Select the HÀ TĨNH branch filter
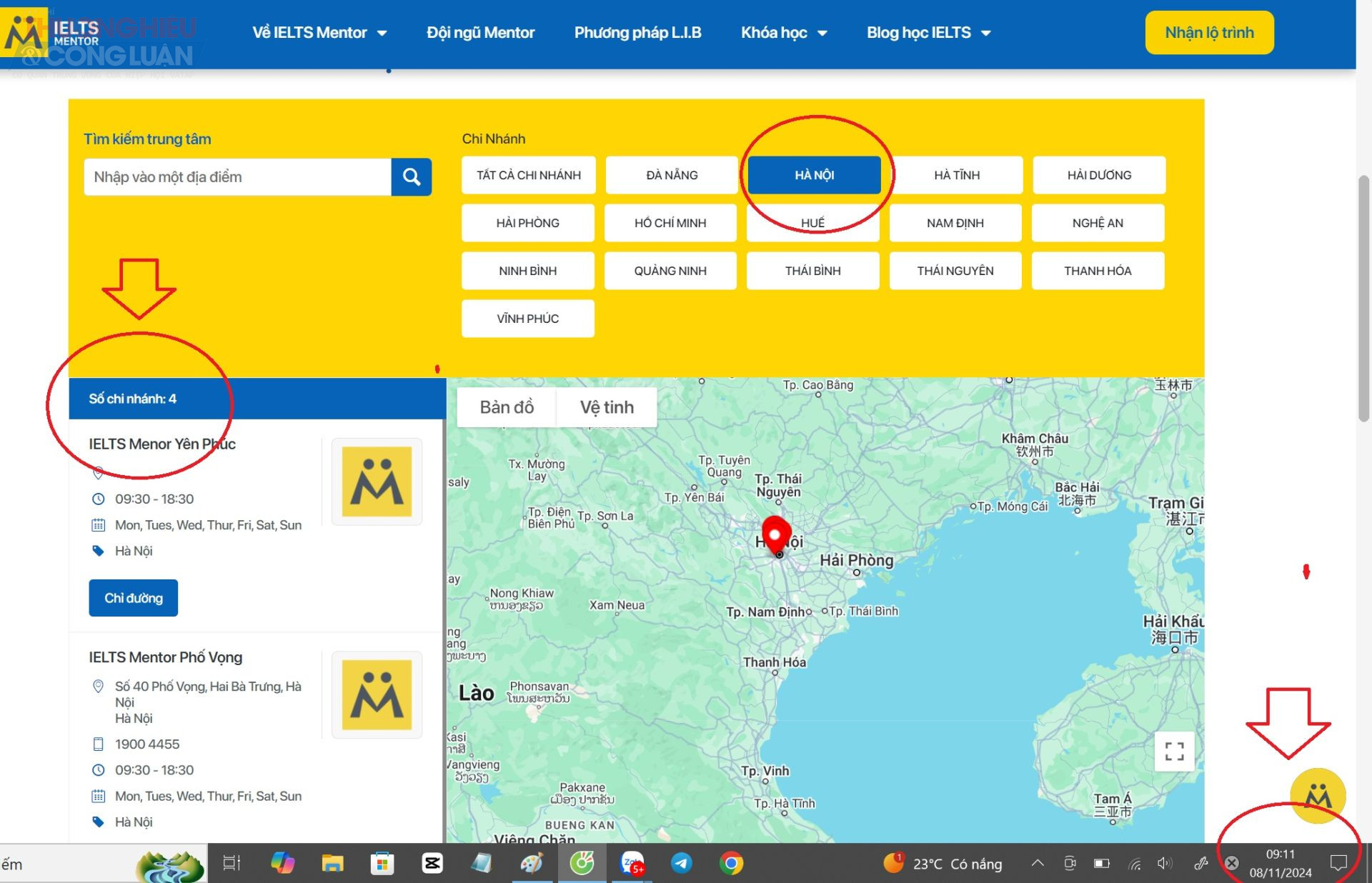This screenshot has width=1372, height=883. [957, 175]
